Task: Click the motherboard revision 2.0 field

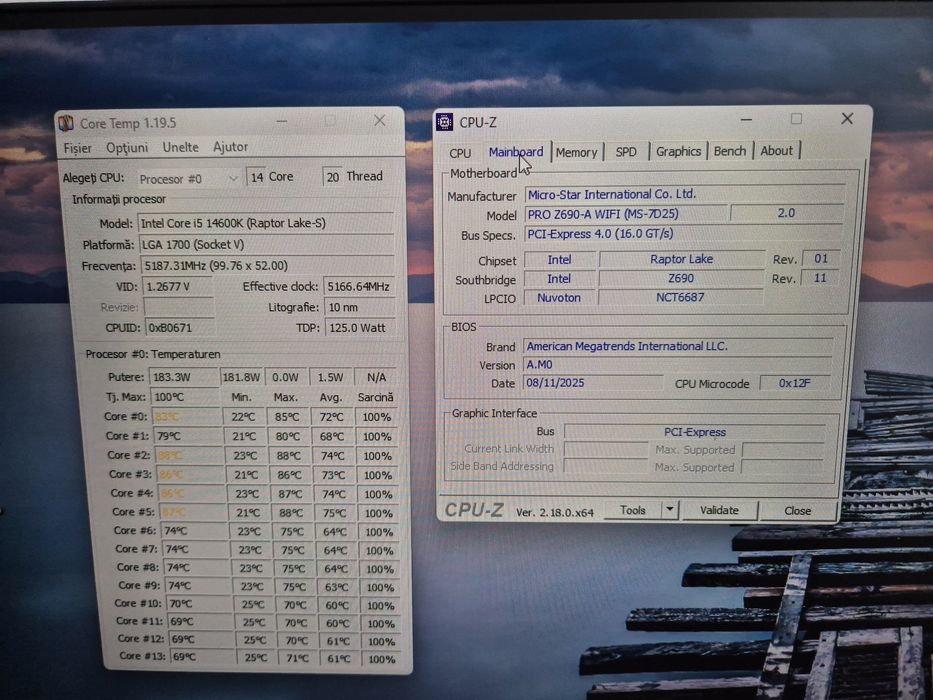Action: click(787, 213)
